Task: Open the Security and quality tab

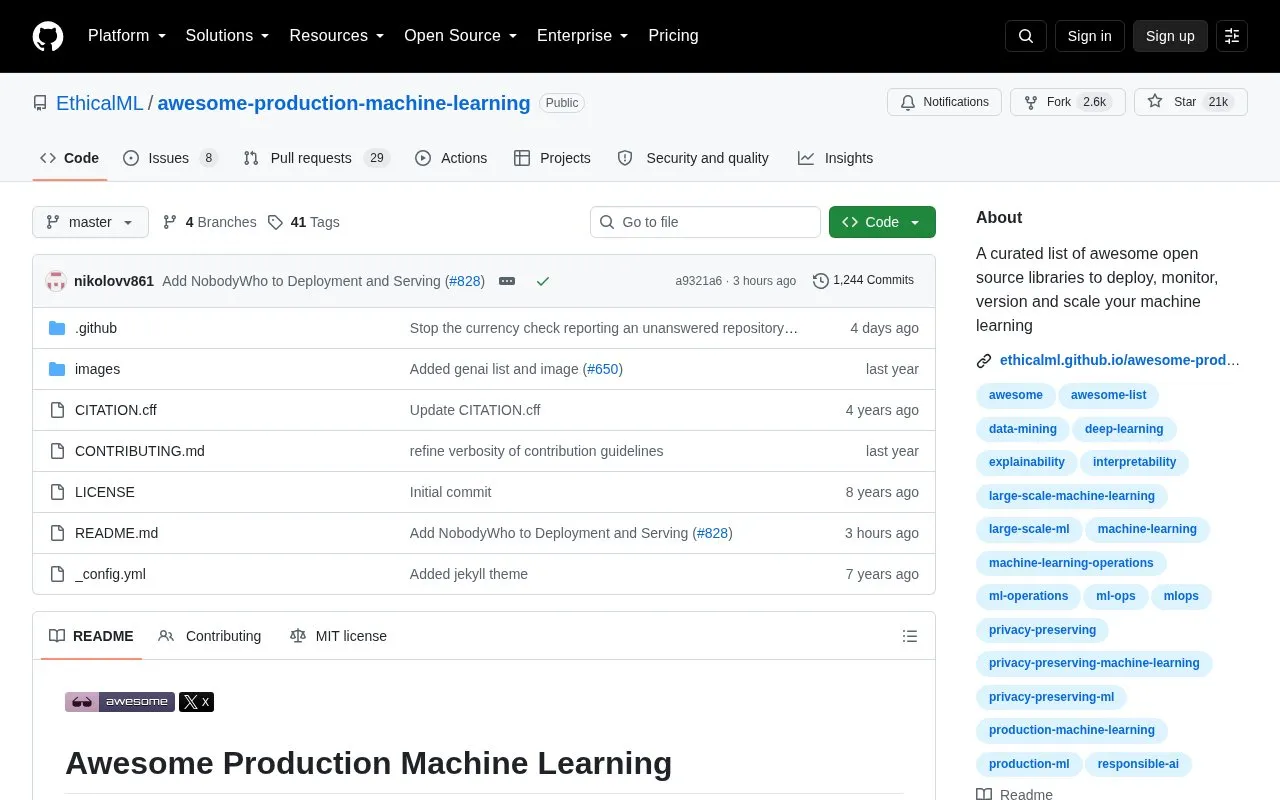Action: 693,158
